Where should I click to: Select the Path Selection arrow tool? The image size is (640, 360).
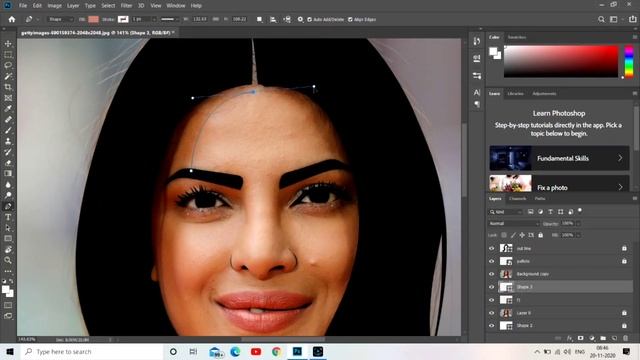(x=8, y=228)
